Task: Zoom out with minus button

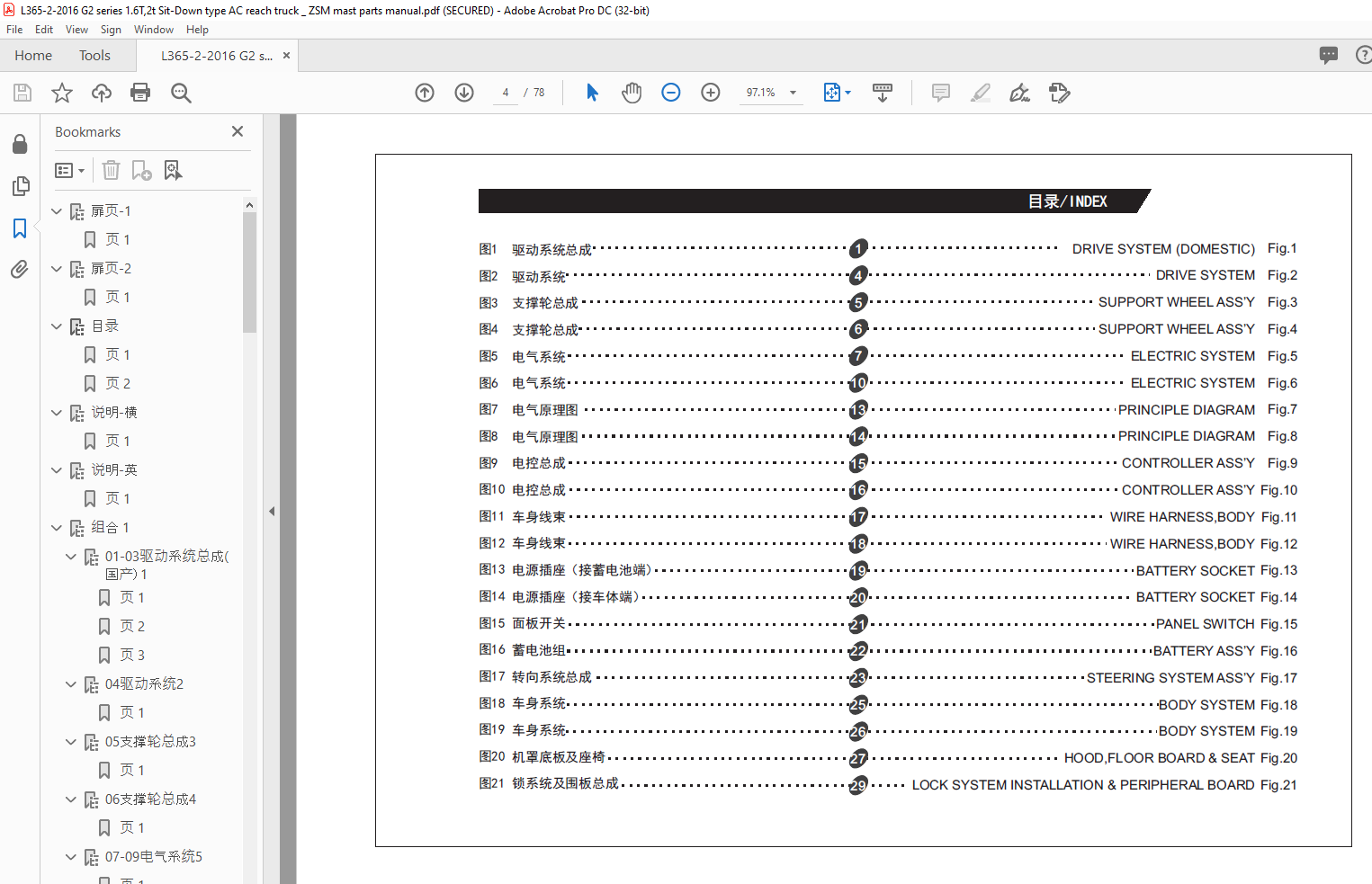Action: click(x=671, y=93)
